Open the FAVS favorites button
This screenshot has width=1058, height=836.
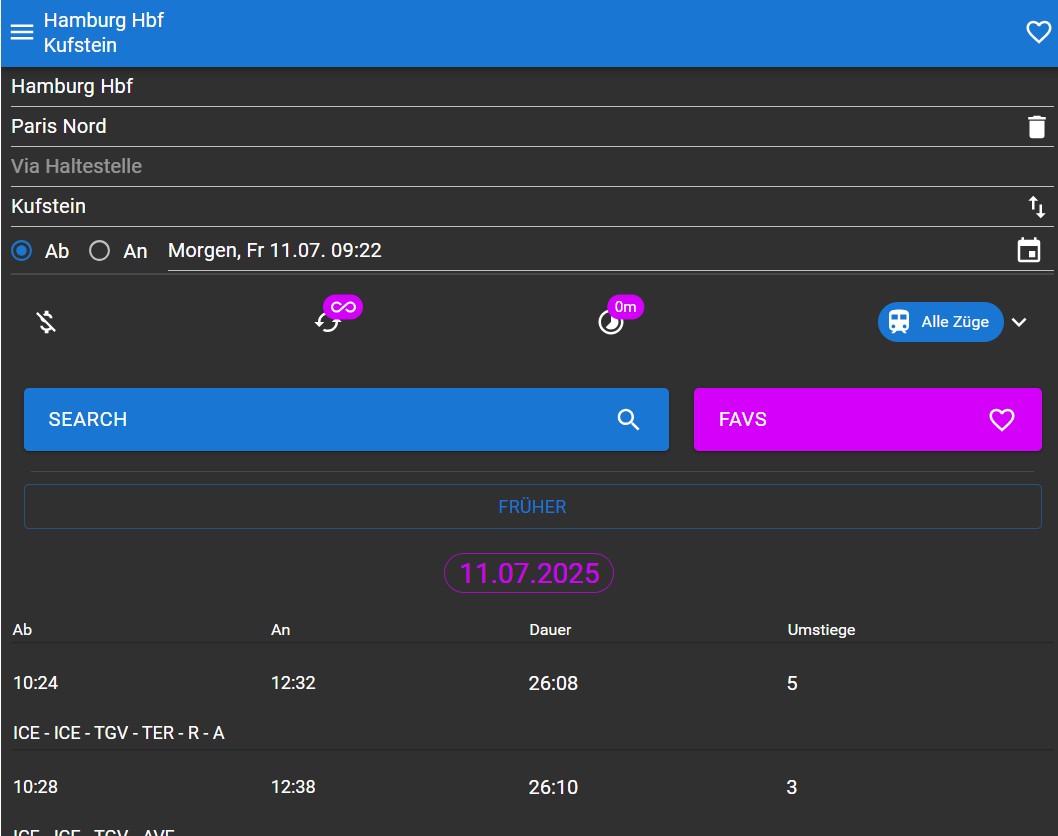click(x=867, y=419)
